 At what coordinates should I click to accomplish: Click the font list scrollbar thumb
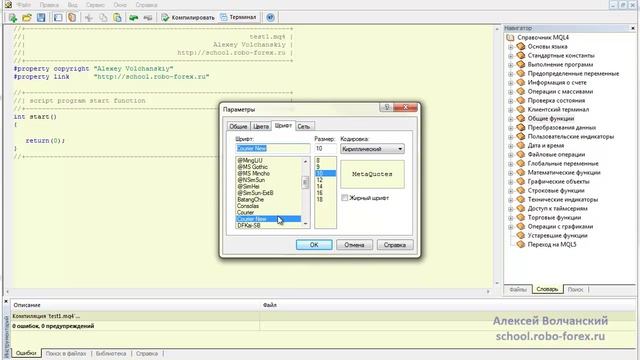click(305, 182)
